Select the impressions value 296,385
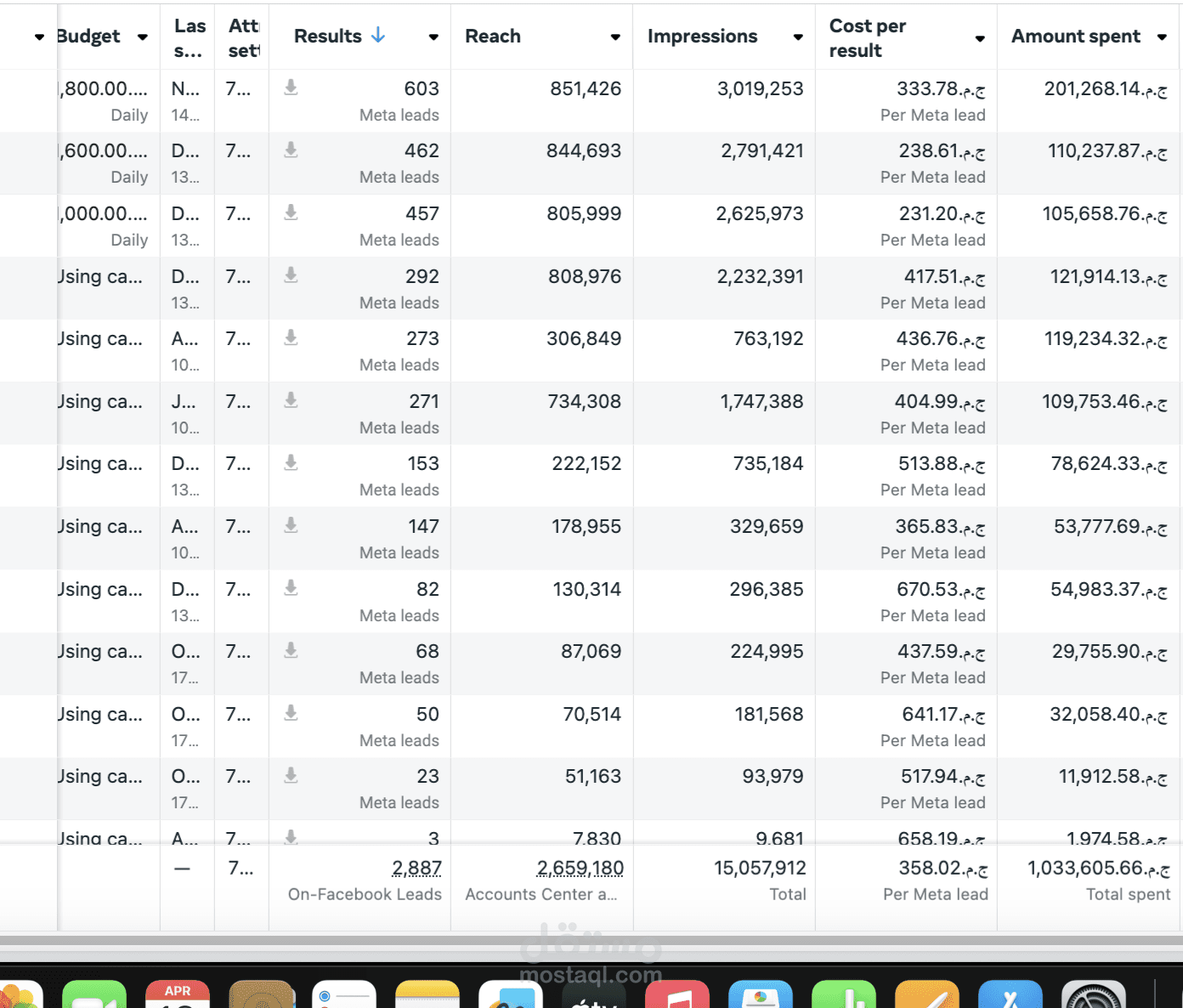The image size is (1183, 1008). (767, 589)
